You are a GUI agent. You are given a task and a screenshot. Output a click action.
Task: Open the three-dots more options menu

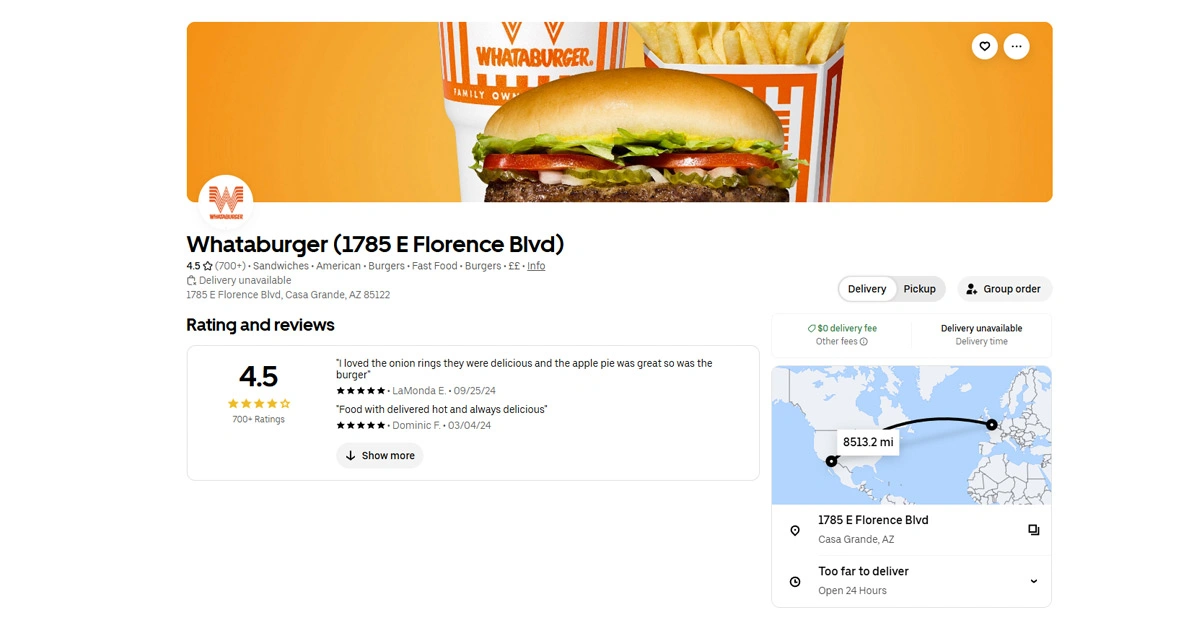click(x=1017, y=46)
